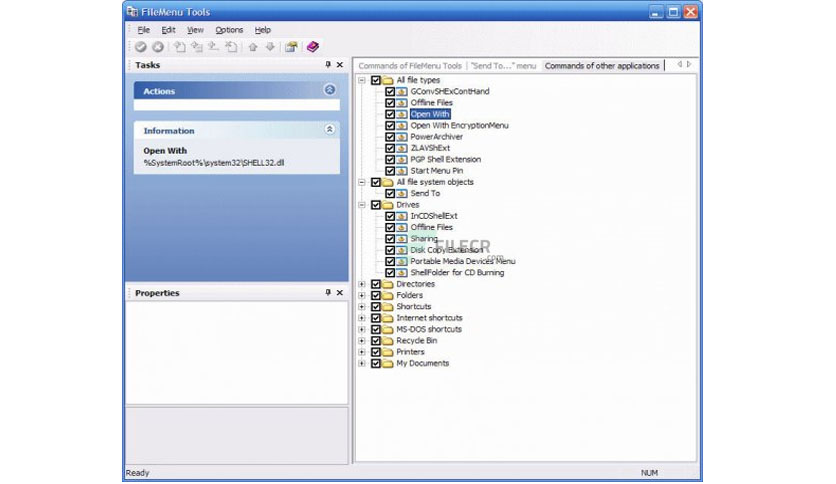Click the SHELL32.dll path in Information
This screenshot has height=484, width=836.
click(214, 163)
